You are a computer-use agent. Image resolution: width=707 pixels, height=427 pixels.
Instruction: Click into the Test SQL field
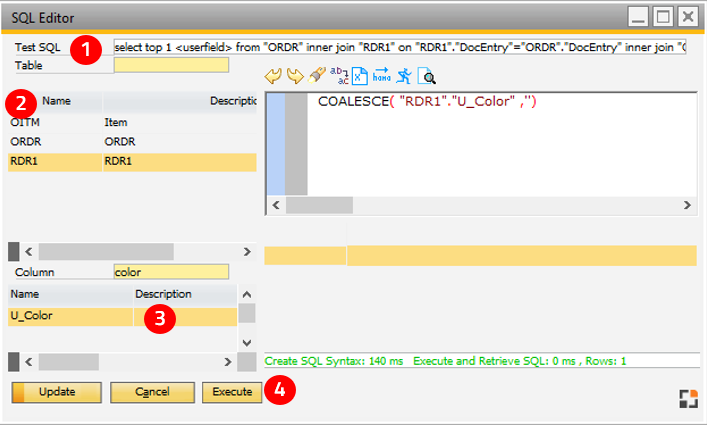click(x=400, y=47)
